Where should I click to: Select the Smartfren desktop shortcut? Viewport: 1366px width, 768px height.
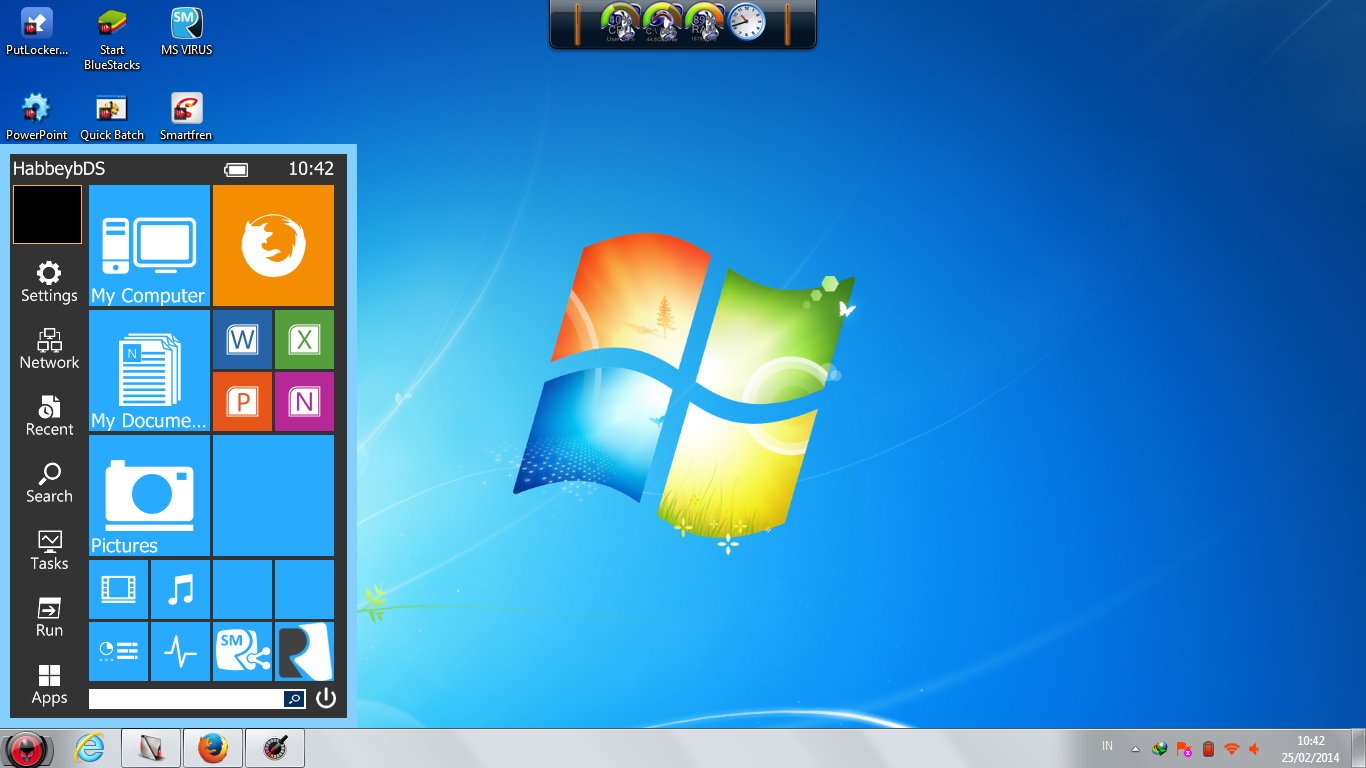click(x=187, y=117)
